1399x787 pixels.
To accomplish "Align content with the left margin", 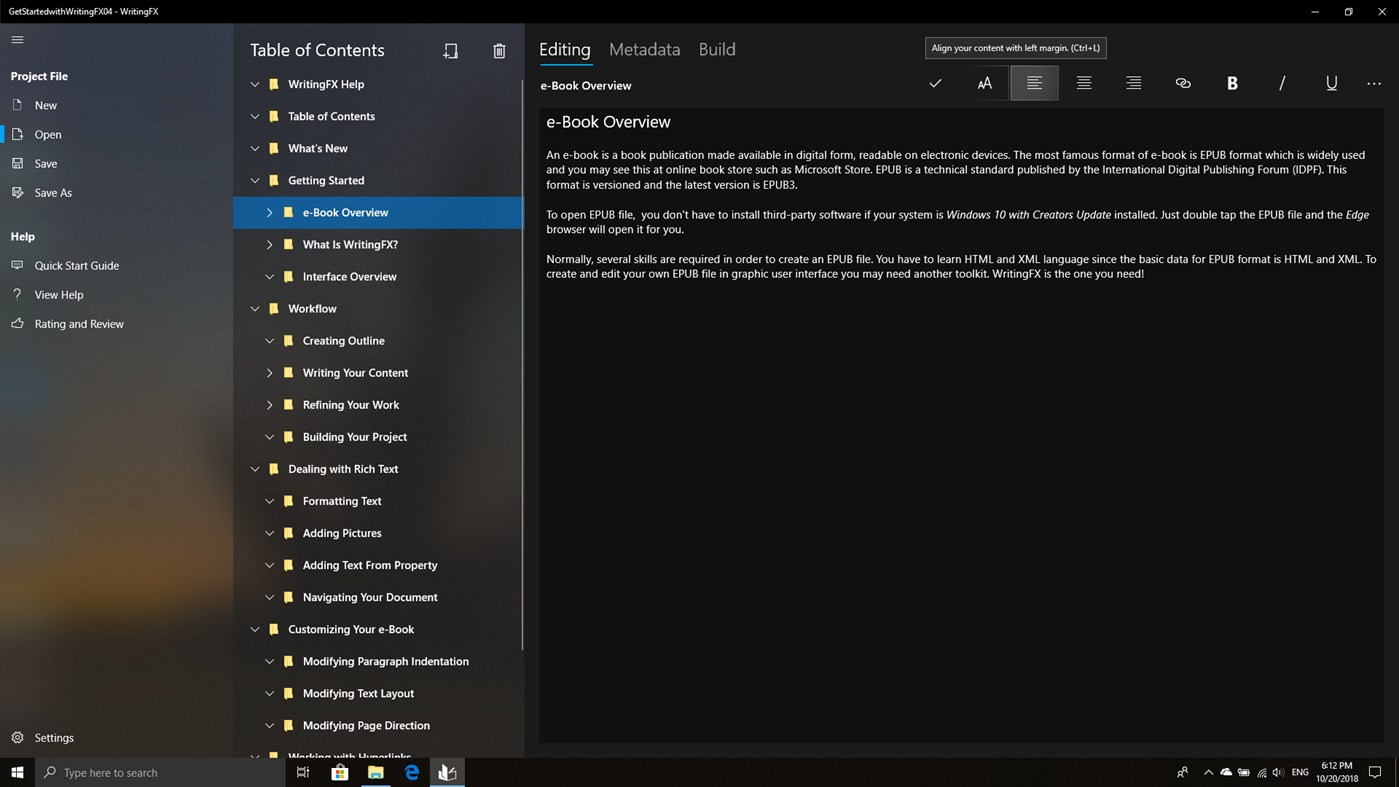I will coord(1034,83).
